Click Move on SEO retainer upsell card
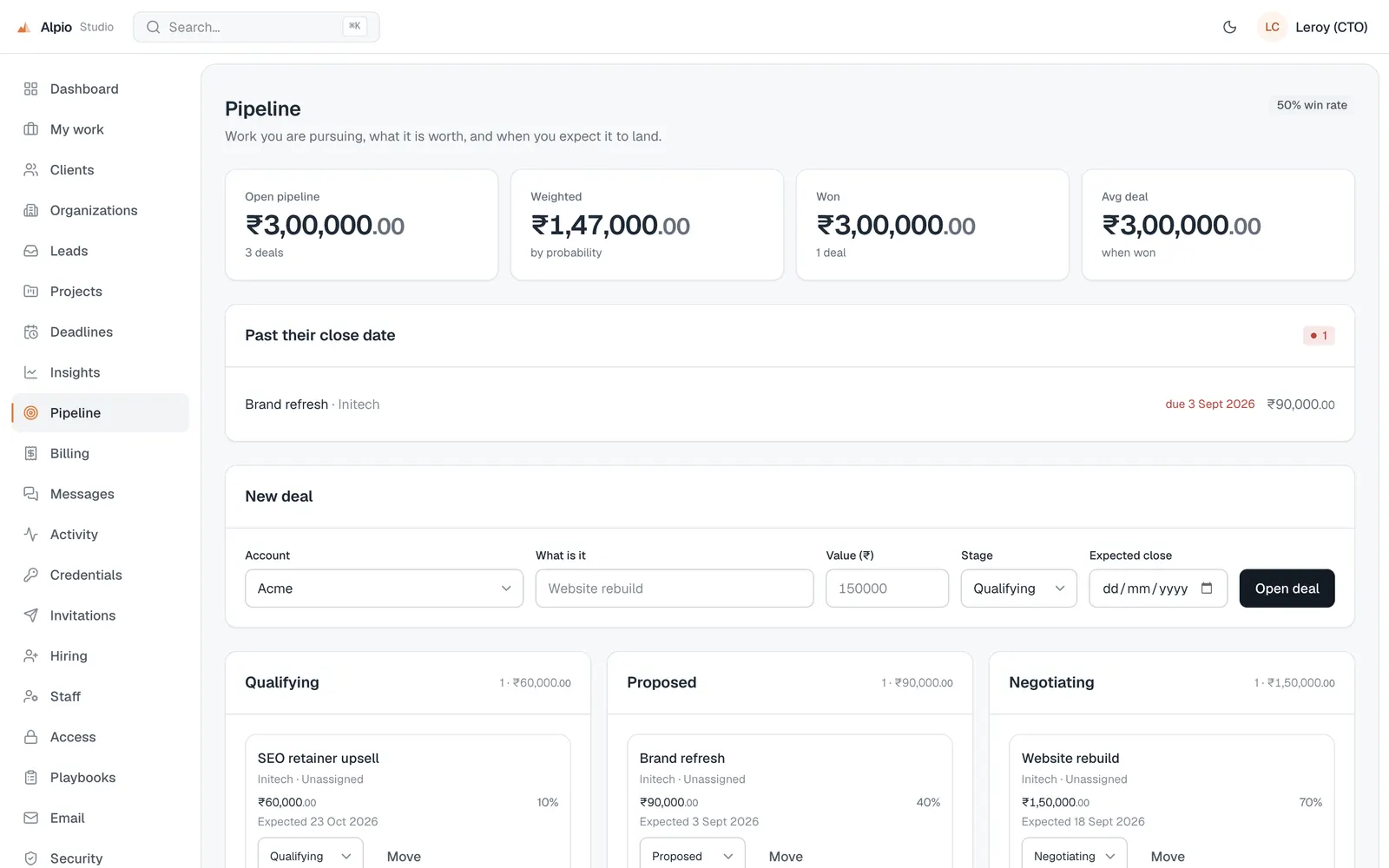Screen dimensions: 1389x868 click(x=404, y=857)
